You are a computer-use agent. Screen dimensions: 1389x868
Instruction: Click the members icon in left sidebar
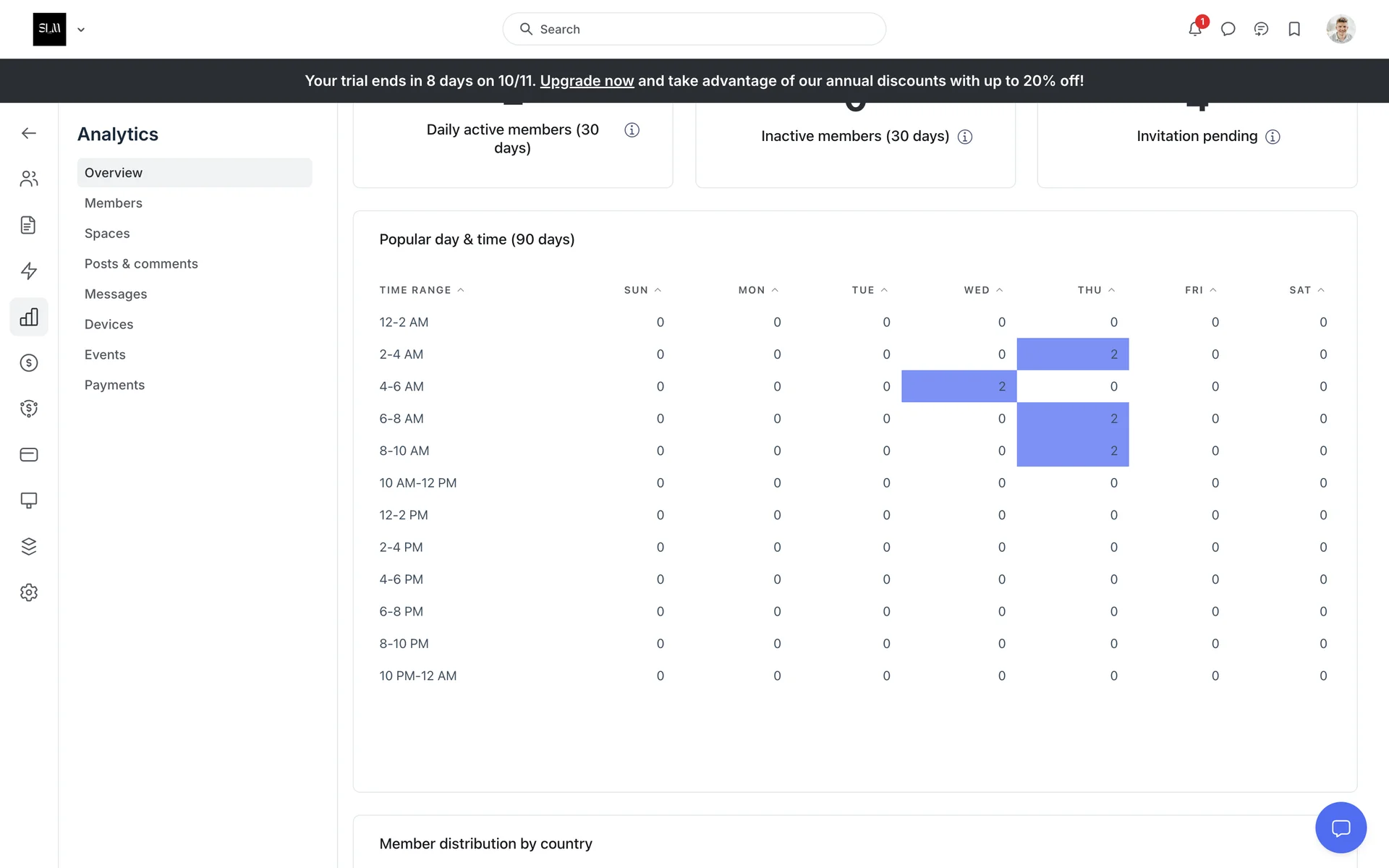tap(29, 179)
